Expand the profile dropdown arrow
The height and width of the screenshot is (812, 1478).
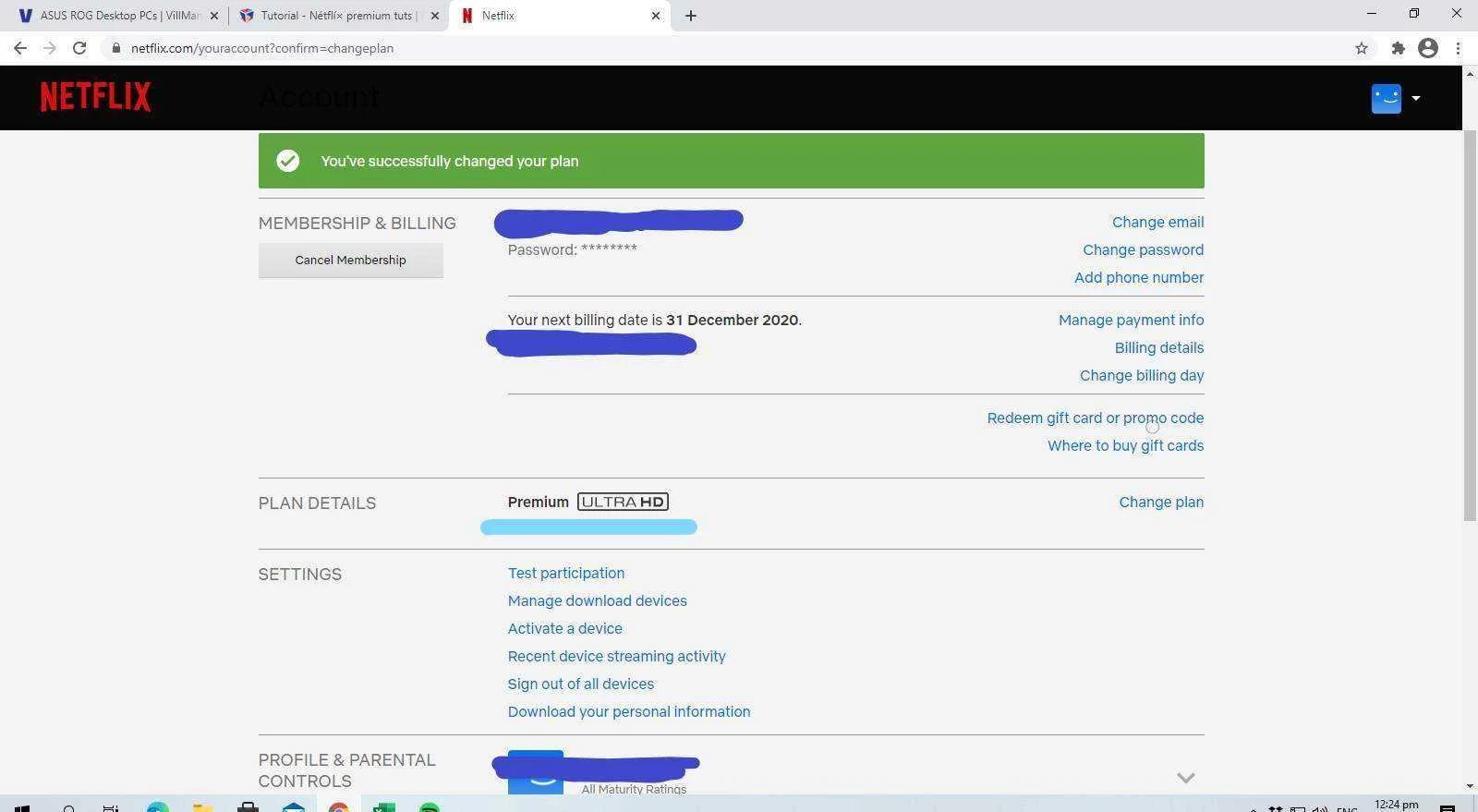pyautogui.click(x=1415, y=98)
